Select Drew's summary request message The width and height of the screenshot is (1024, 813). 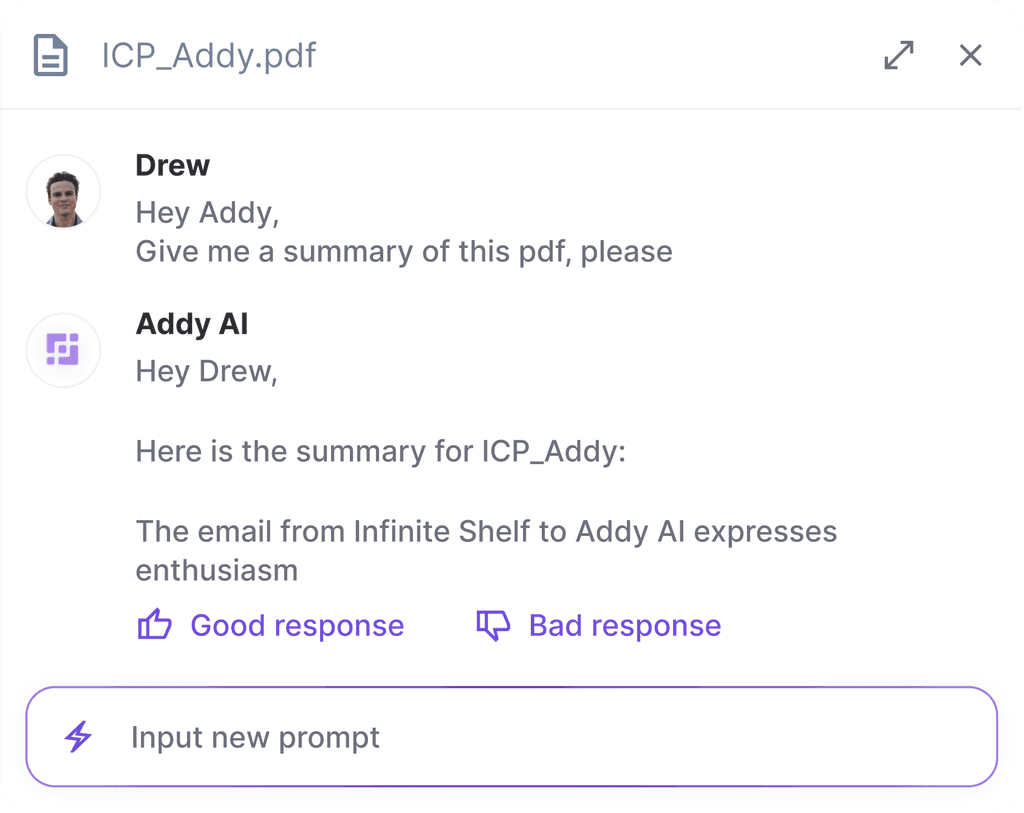(x=403, y=251)
